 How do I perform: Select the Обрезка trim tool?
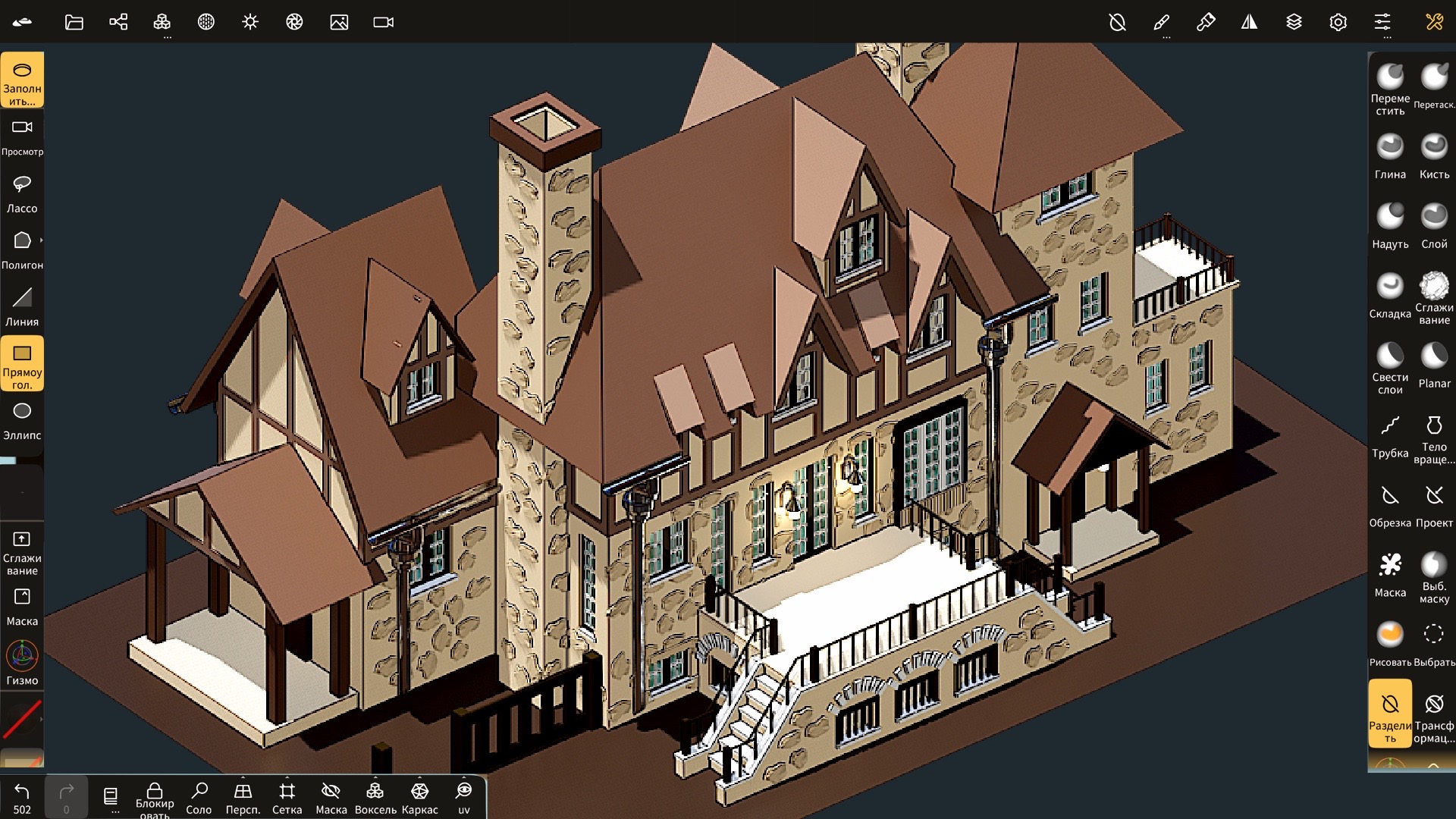(x=1389, y=504)
